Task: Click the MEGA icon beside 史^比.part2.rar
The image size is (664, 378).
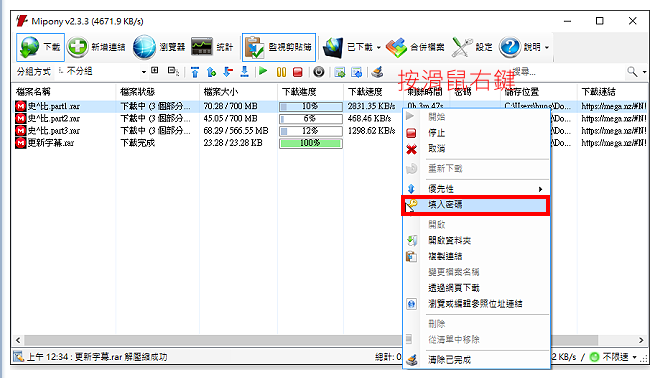Action: pos(21,119)
